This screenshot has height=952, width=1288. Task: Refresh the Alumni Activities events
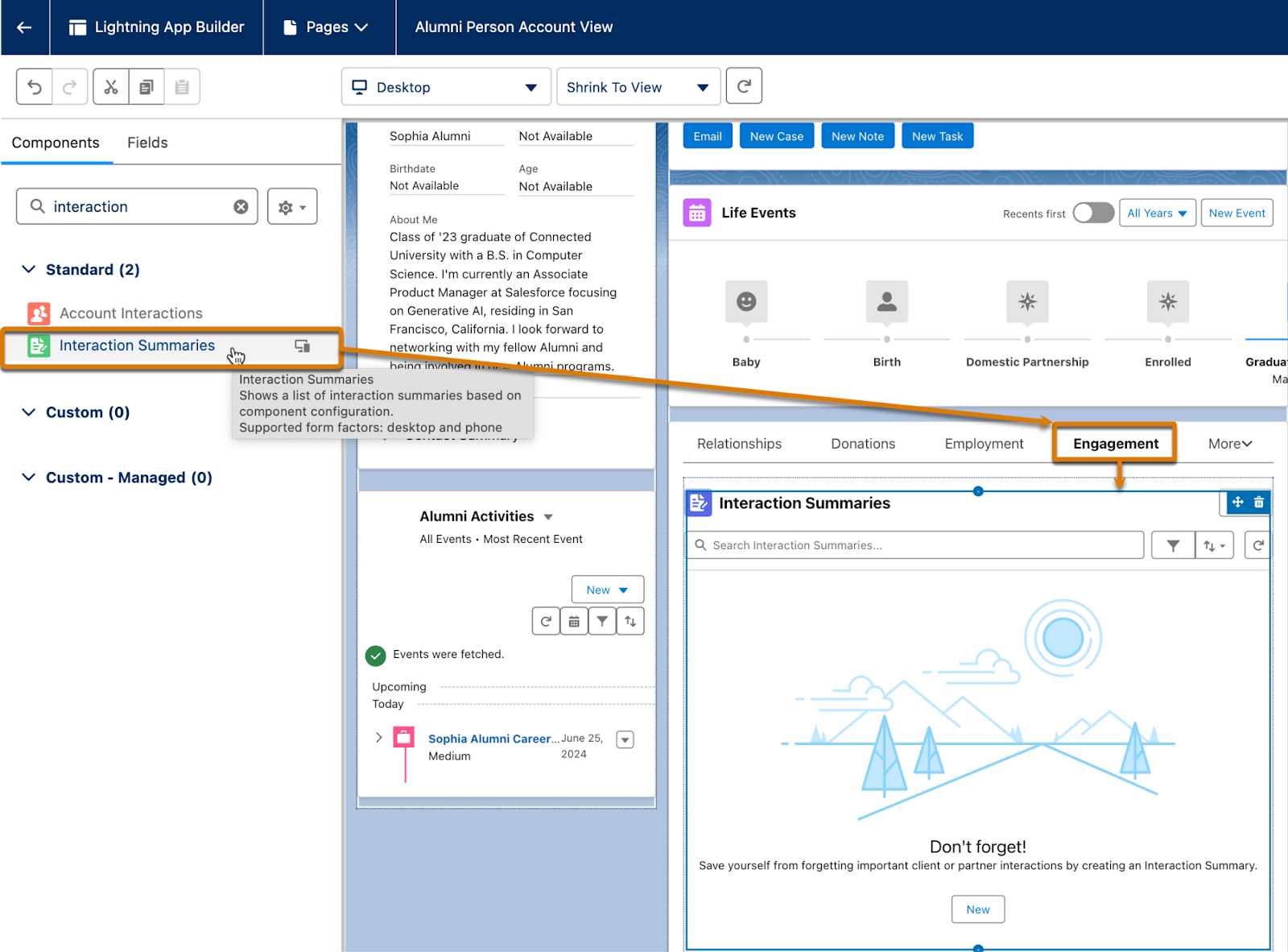(546, 622)
